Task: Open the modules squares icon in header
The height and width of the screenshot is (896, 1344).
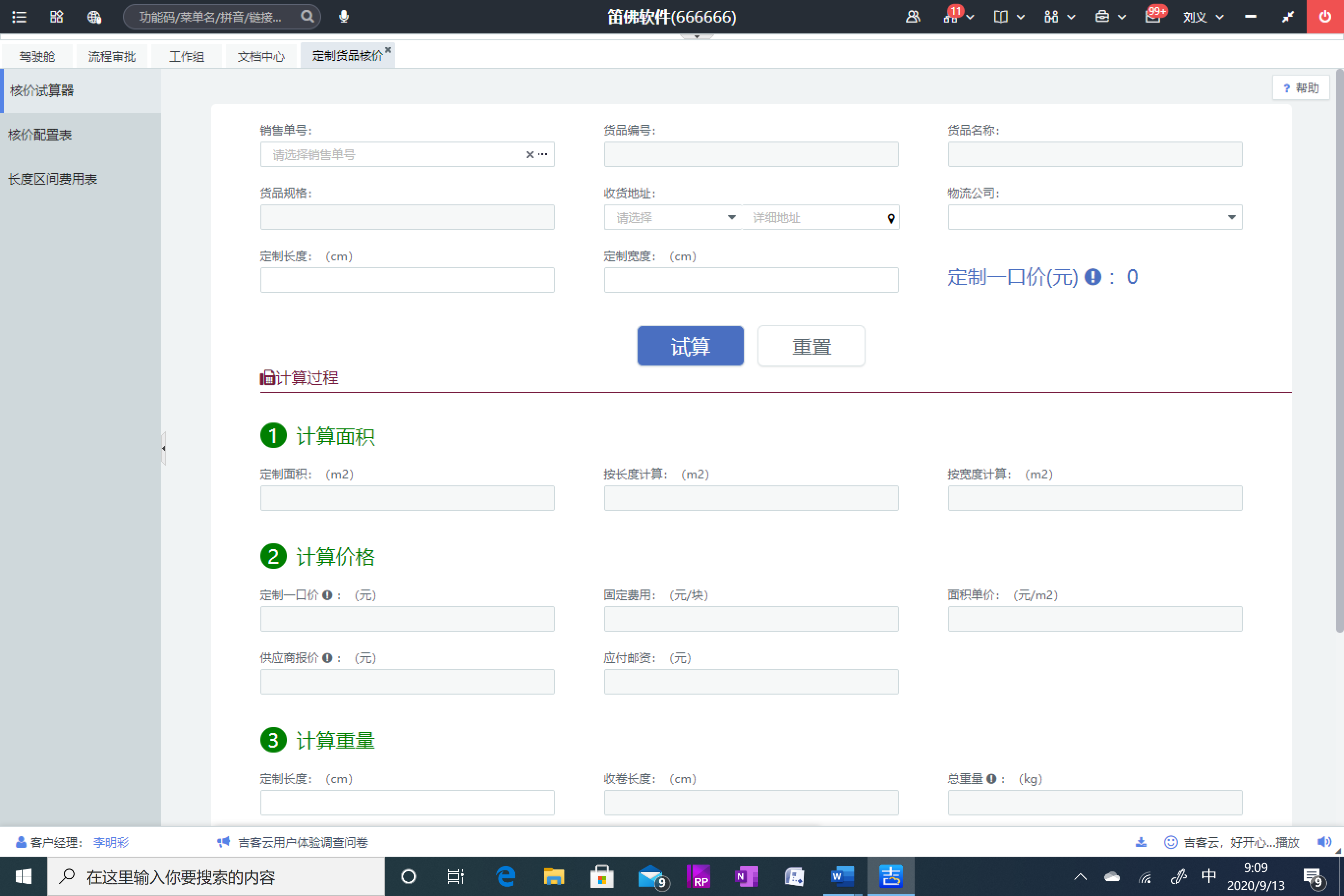Action: 1051,17
